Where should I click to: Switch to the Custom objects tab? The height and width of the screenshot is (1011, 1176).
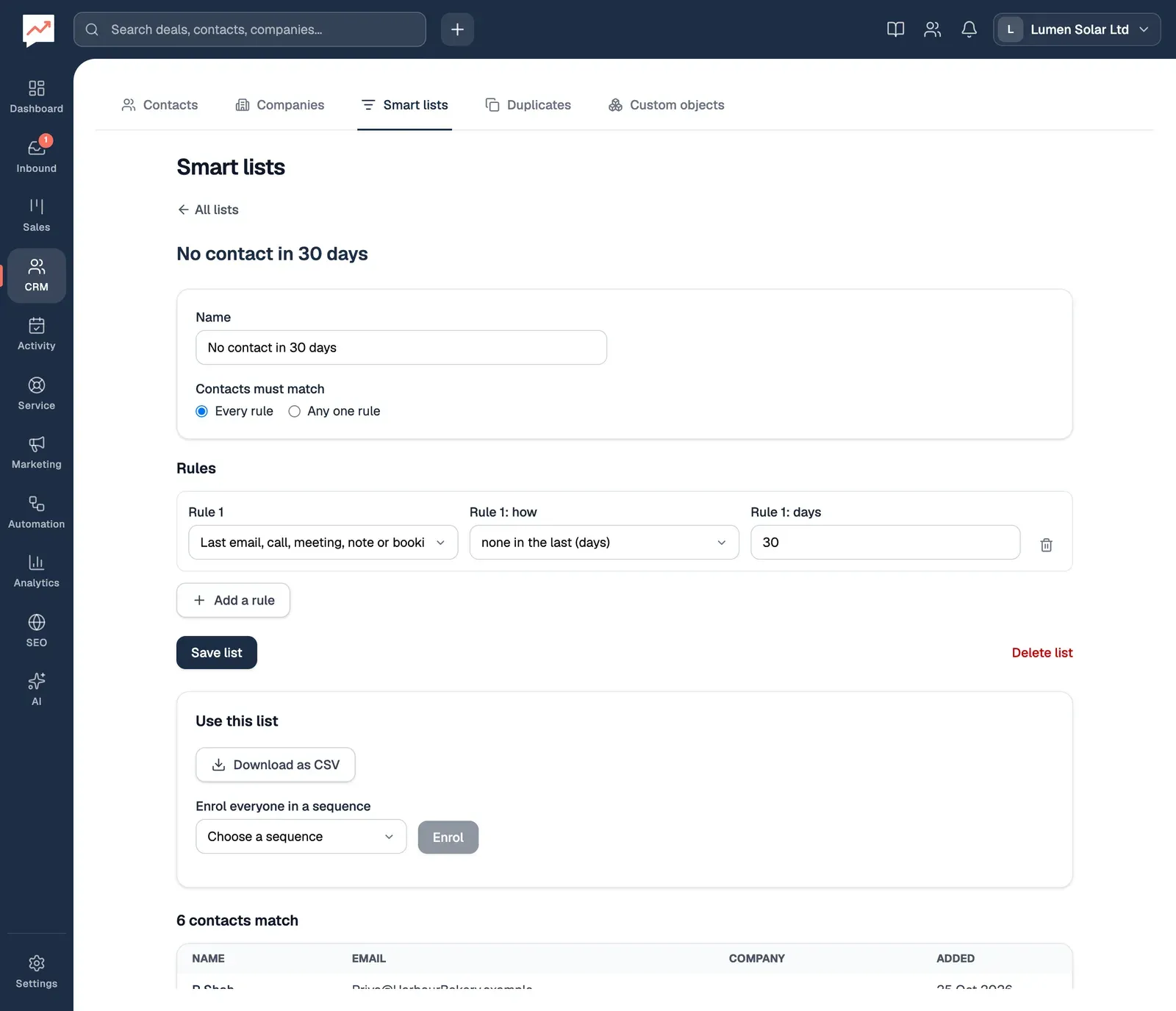pyautogui.click(x=667, y=105)
